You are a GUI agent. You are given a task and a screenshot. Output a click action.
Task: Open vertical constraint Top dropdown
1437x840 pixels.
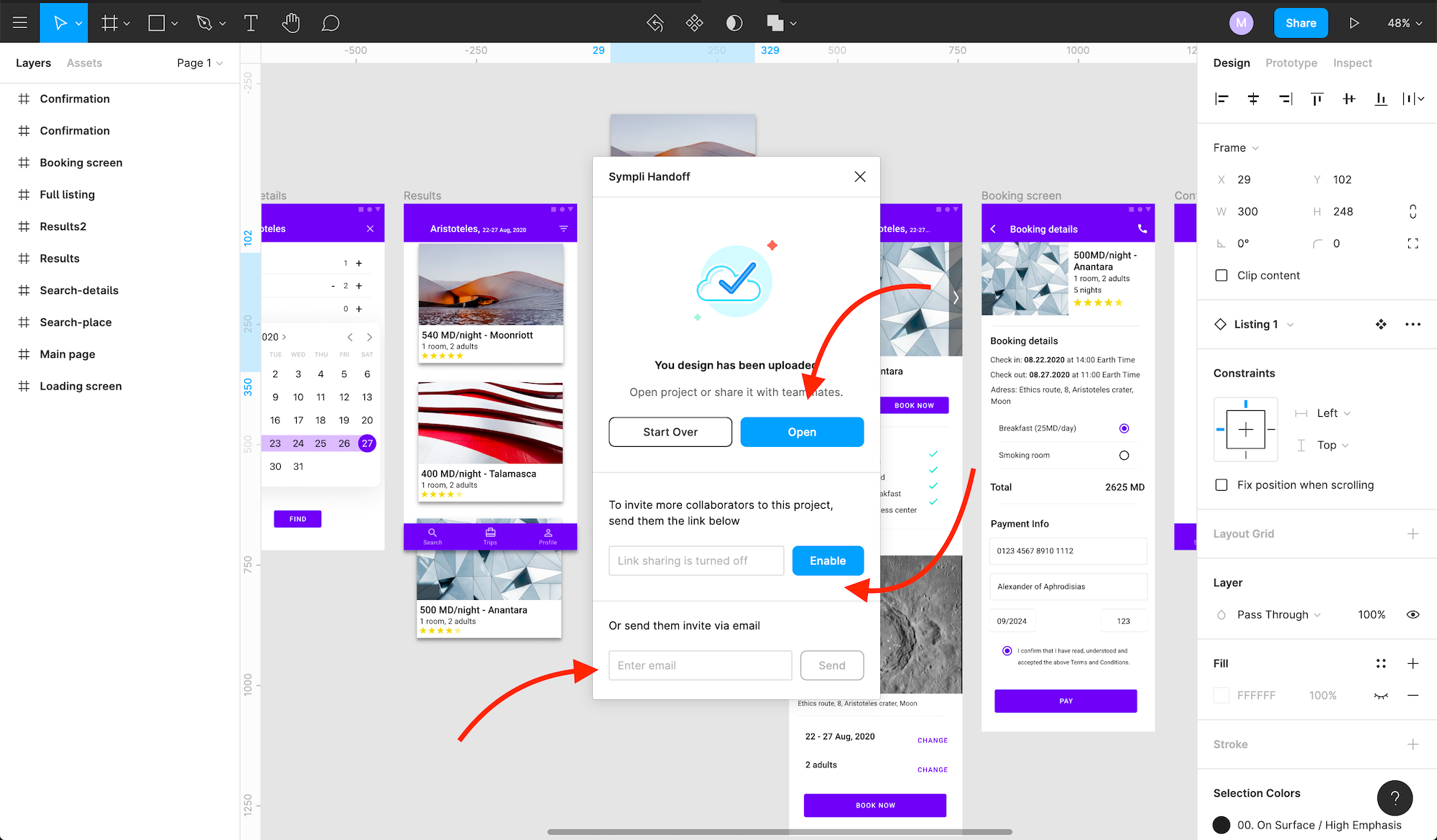point(1334,446)
